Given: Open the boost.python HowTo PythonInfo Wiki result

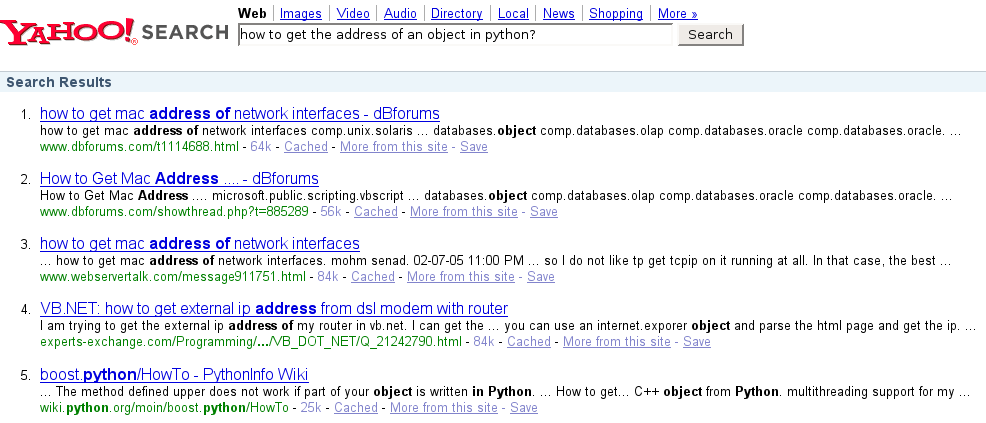Looking at the screenshot, I should (173, 373).
